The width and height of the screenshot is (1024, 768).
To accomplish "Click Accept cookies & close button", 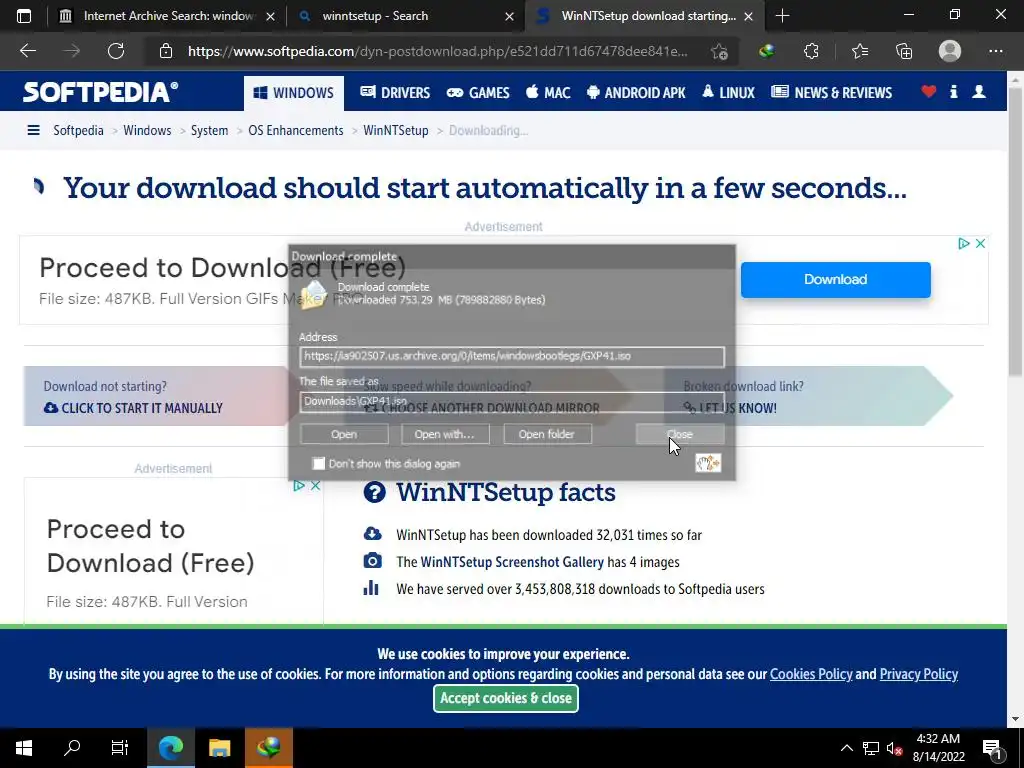I will [x=505, y=698].
